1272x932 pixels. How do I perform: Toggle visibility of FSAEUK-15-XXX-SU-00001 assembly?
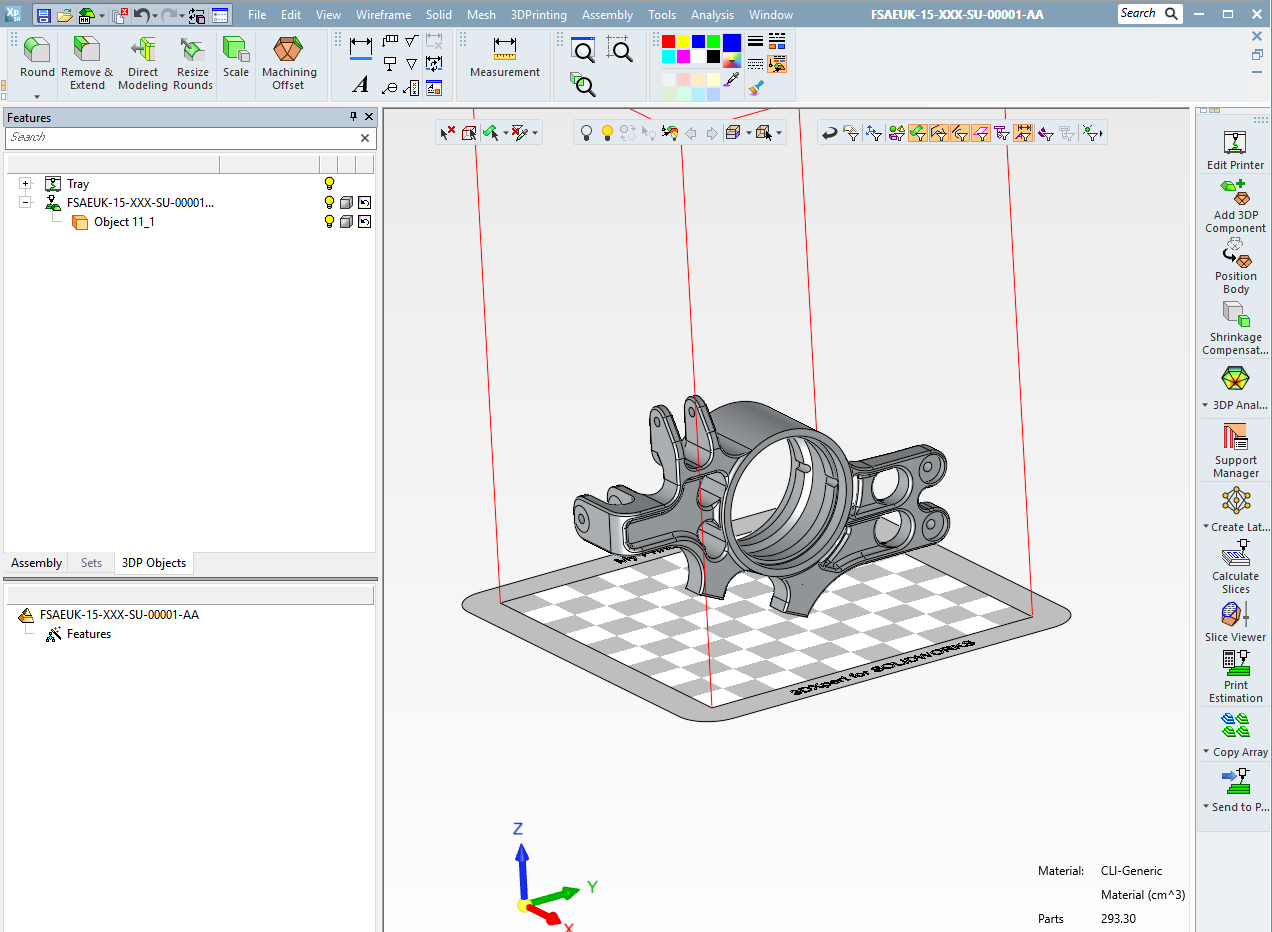click(329, 202)
